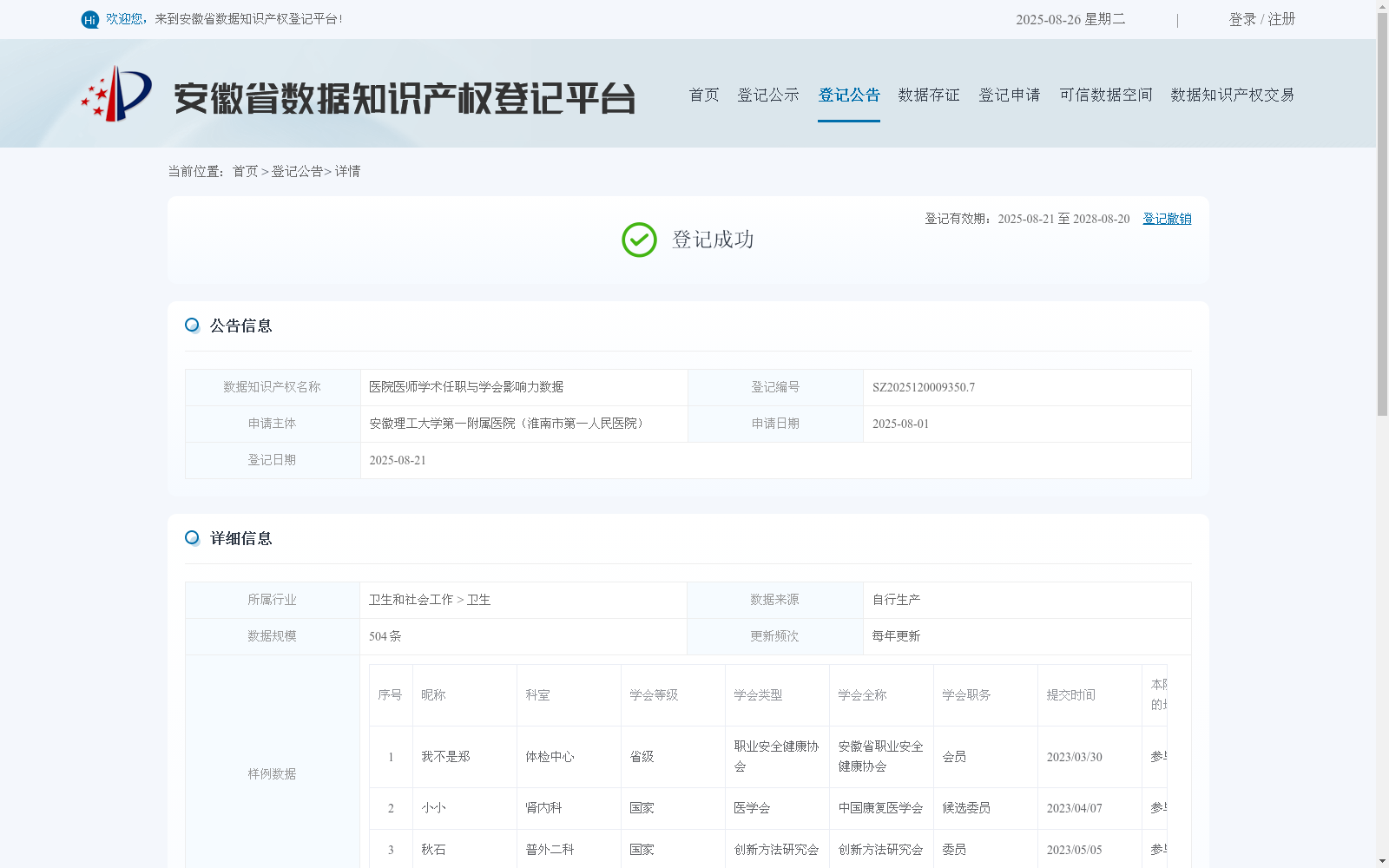1389x868 pixels.
Task: Click the 注册 link
Action: pyautogui.click(x=1281, y=19)
